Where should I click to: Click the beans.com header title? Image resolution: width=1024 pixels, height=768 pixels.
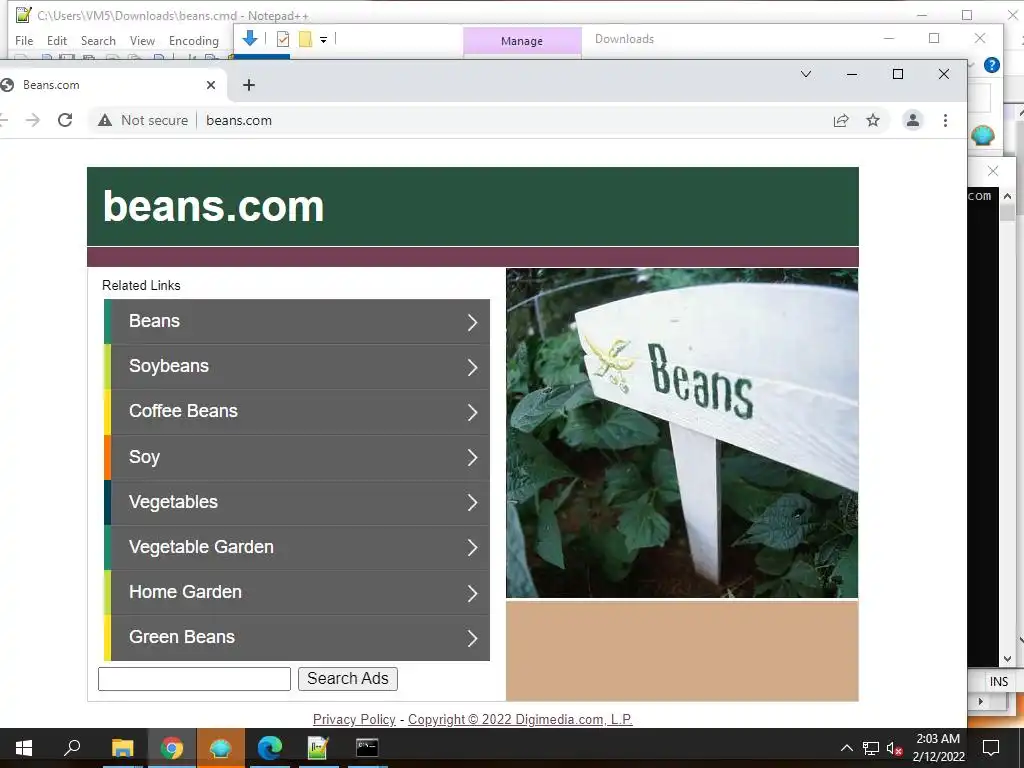tap(213, 206)
